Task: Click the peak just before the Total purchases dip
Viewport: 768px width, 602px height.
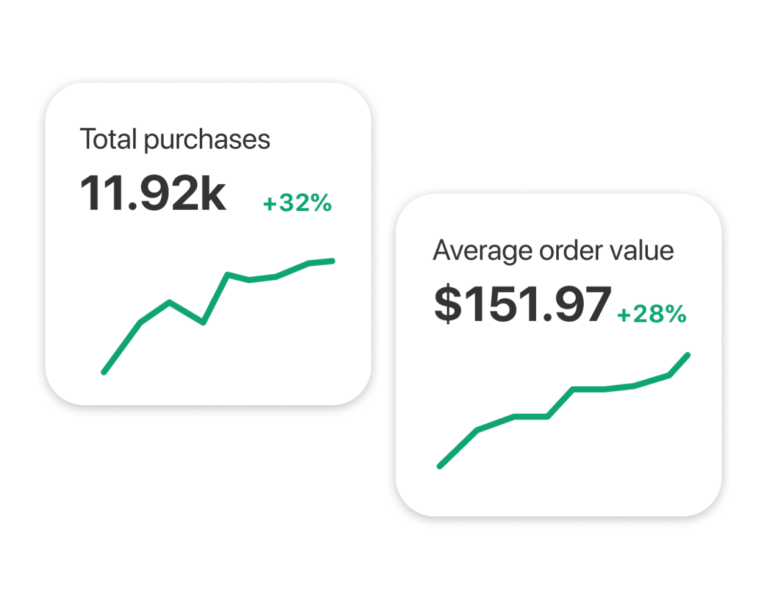Action: click(x=170, y=301)
